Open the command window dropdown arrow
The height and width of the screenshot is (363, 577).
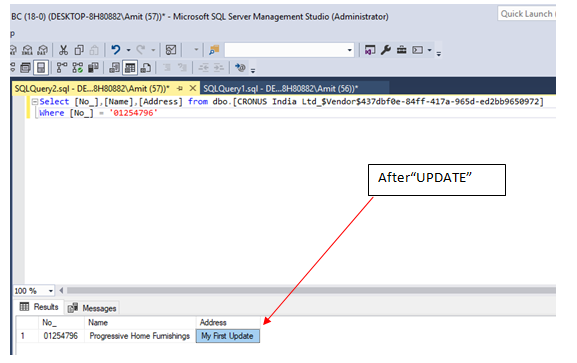tap(429, 50)
